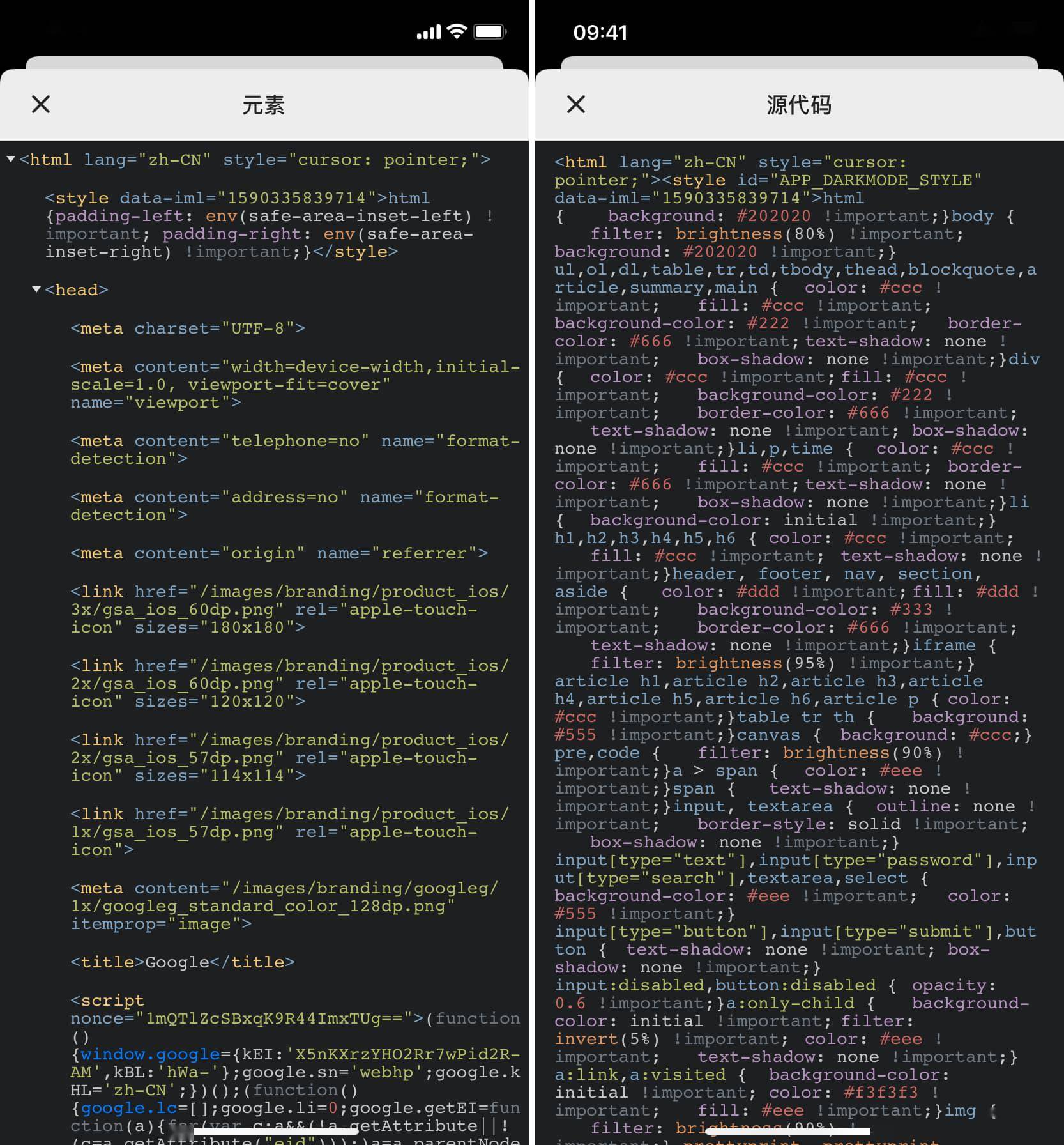1064x1145 pixels.
Task: Click the h1,h2,h3,h4,h5,h6 selector in source
Action: point(645,538)
